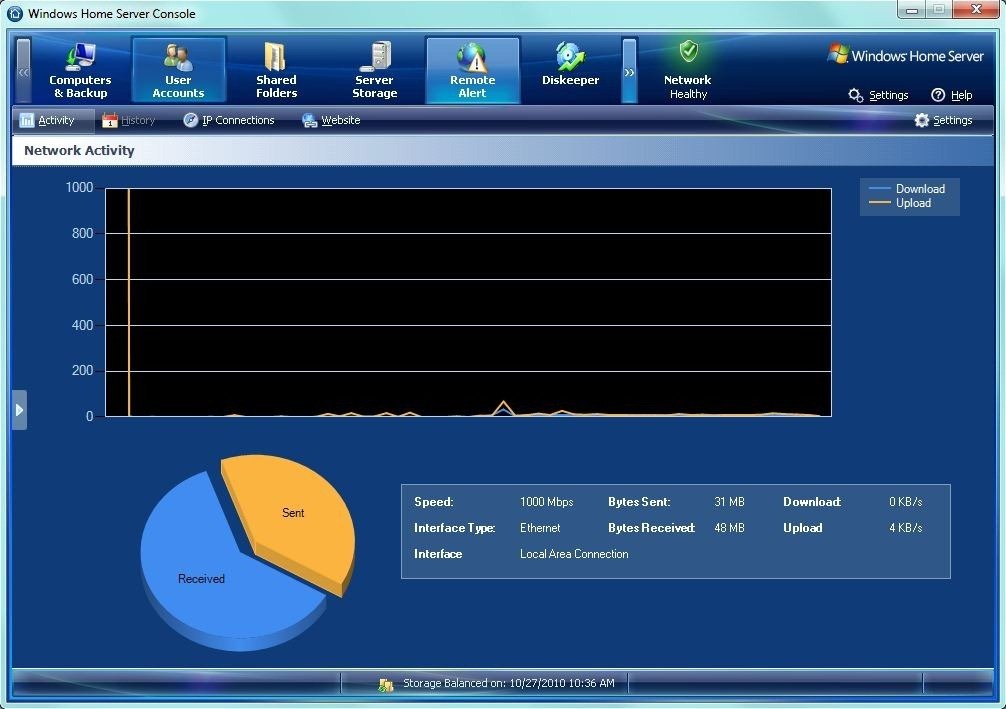
Task: Click the 'Ethernet' interface type value
Action: tap(540, 528)
